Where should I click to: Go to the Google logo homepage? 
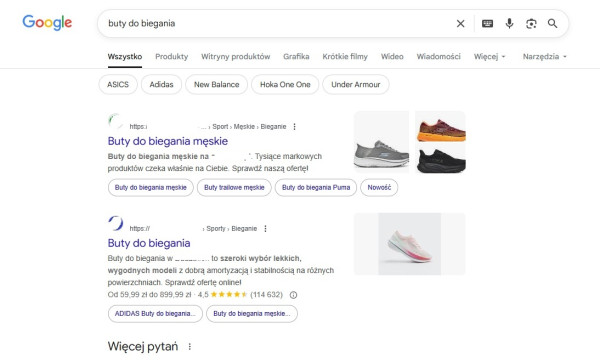tap(47, 23)
